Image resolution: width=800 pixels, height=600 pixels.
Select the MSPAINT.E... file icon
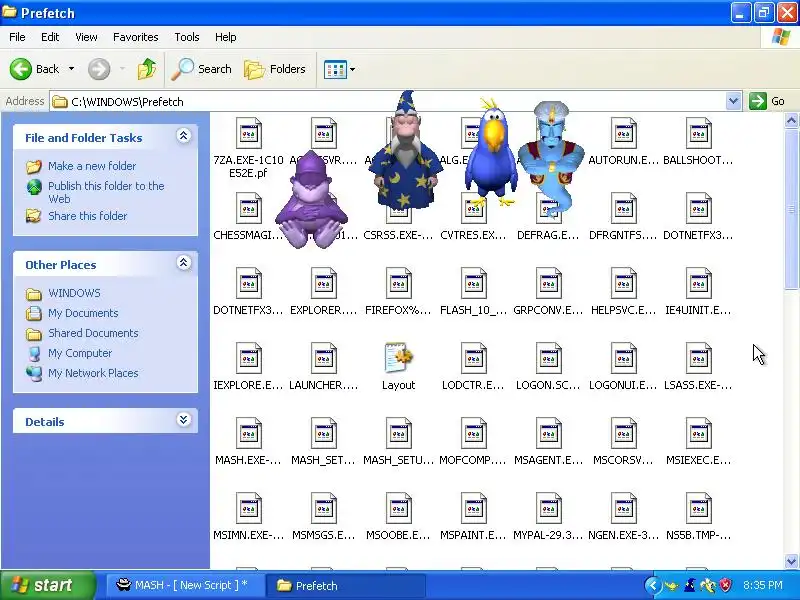[x=473, y=509]
